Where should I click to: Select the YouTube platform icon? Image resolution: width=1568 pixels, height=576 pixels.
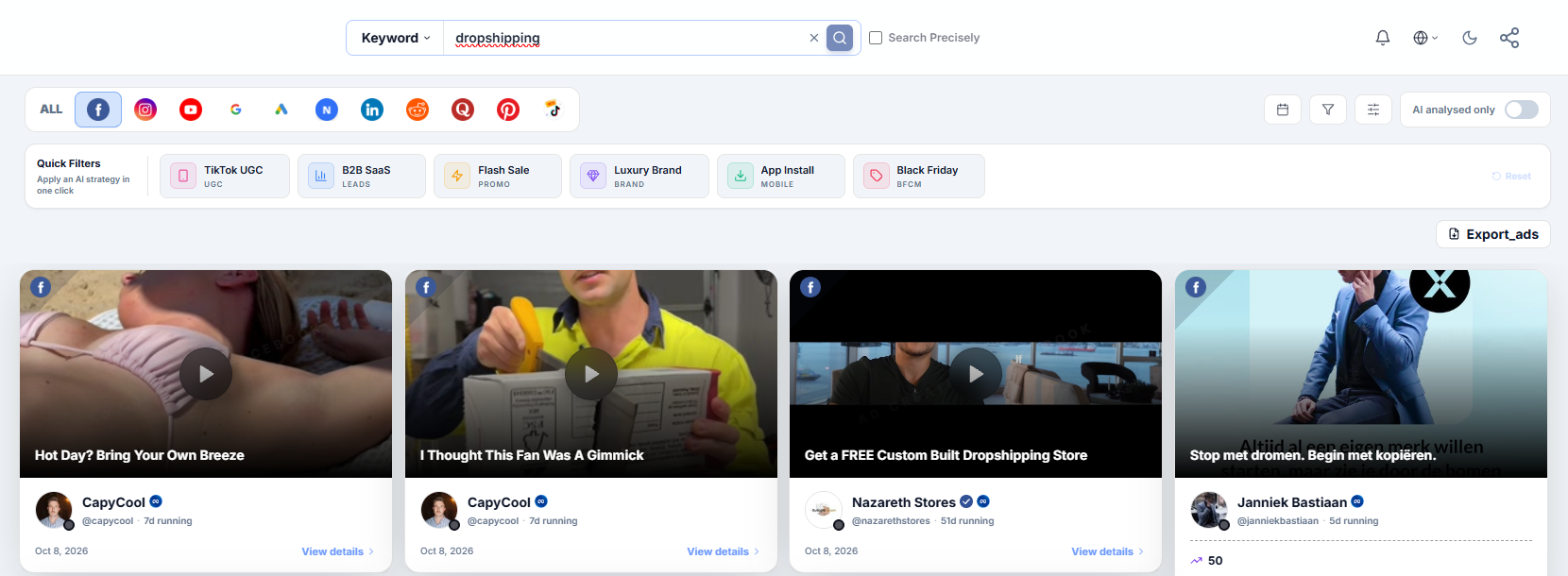click(x=191, y=110)
